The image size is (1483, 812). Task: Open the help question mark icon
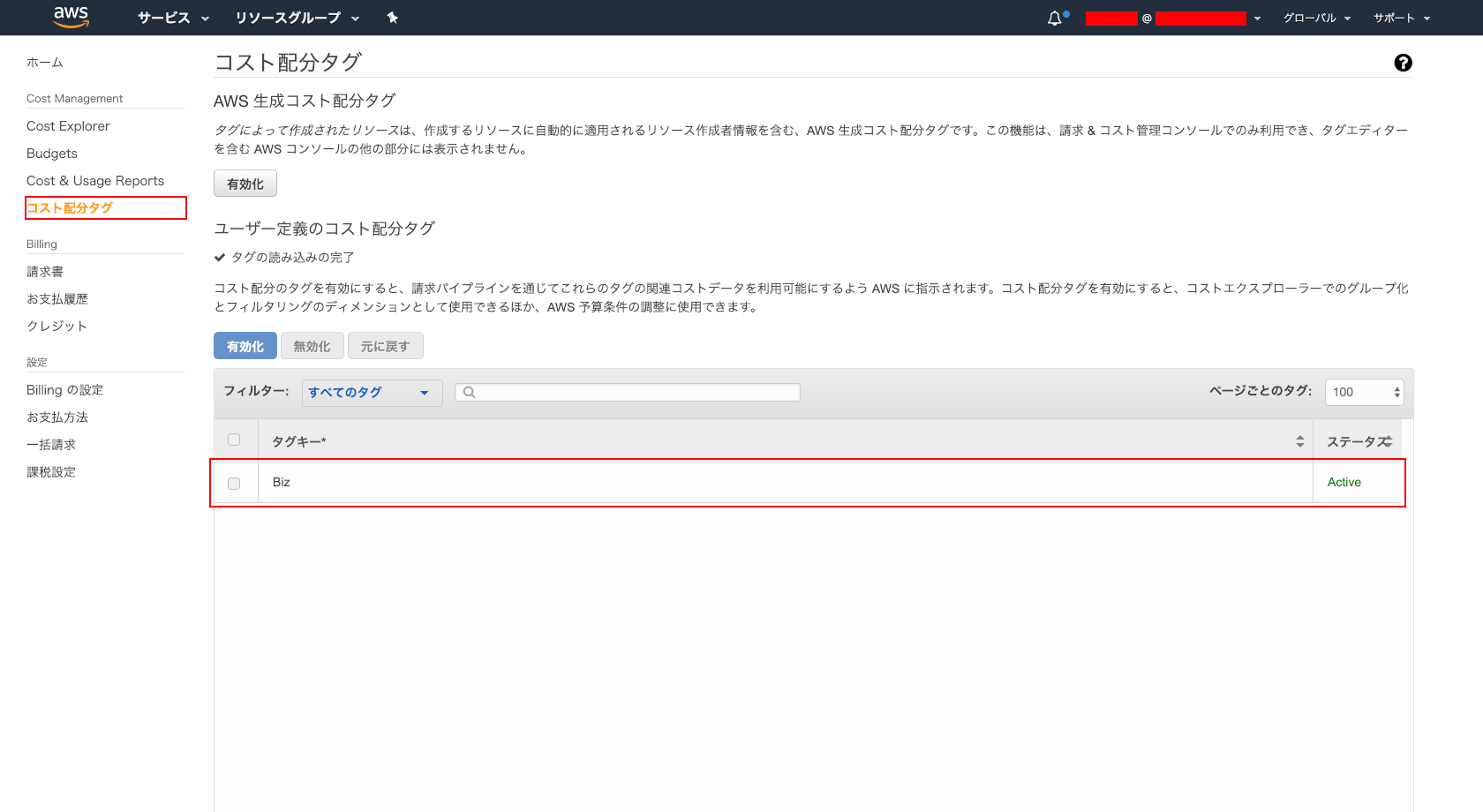1403,62
